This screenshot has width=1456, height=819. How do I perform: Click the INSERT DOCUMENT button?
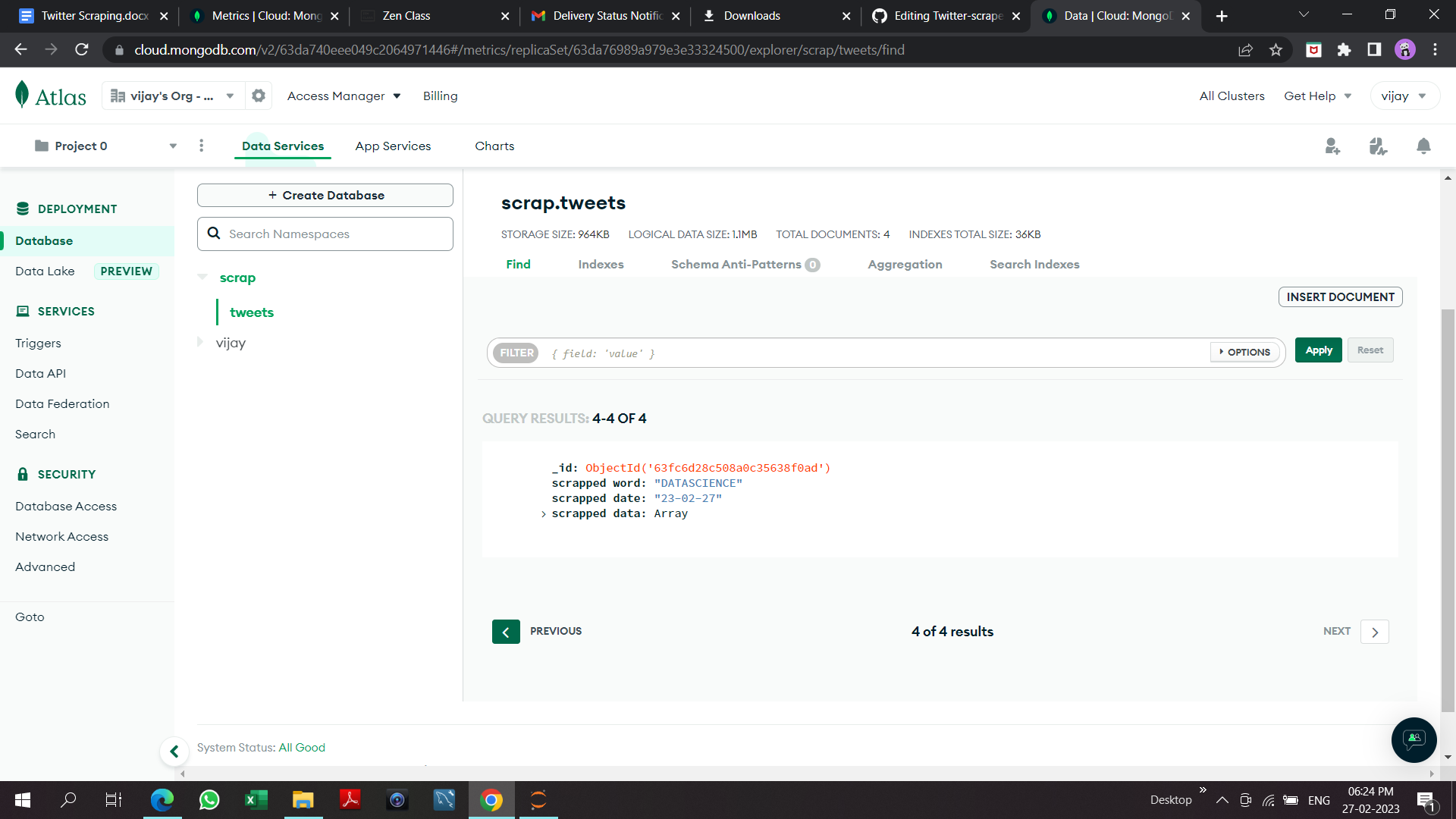(1339, 297)
